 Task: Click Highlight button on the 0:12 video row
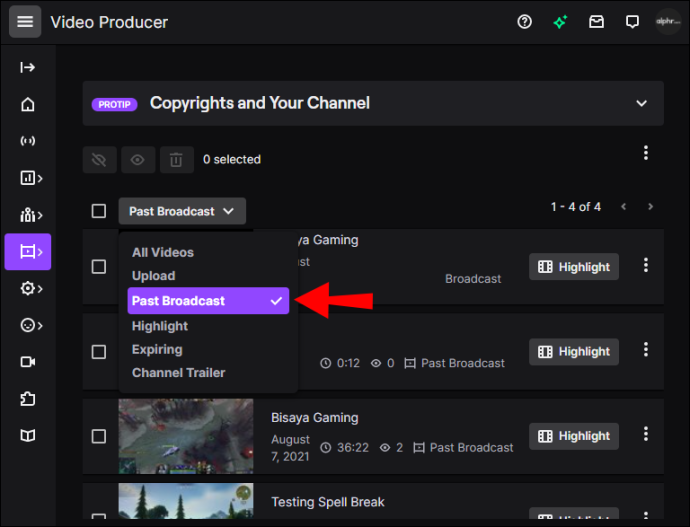point(574,351)
